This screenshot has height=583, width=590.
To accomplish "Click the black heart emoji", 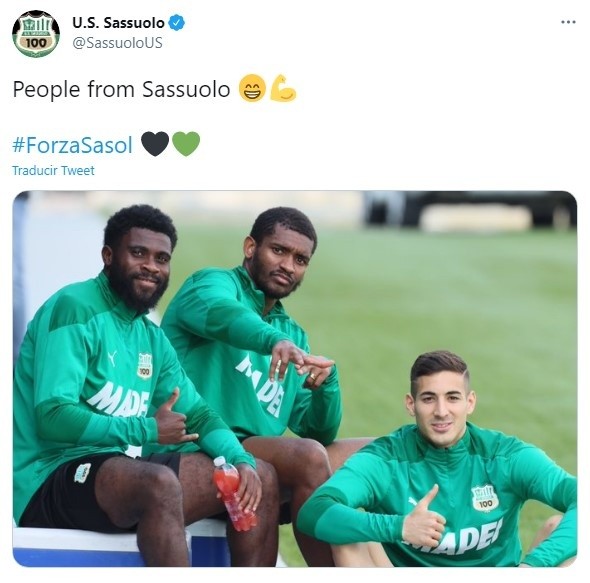I will coord(155,144).
